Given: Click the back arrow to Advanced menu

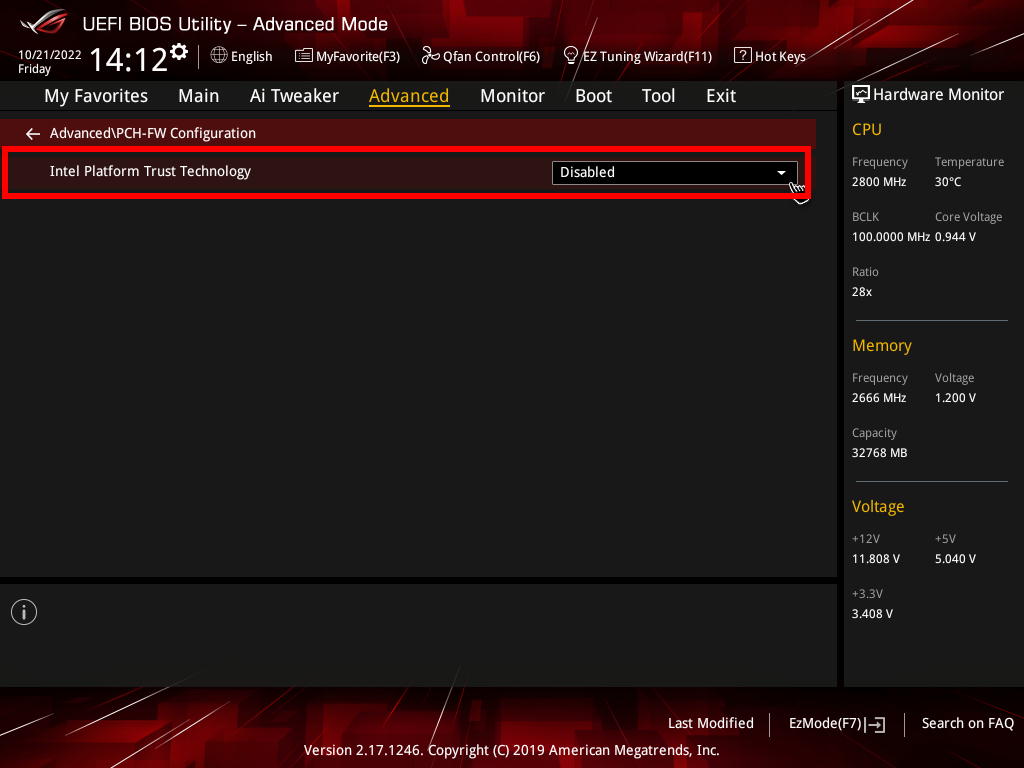Looking at the screenshot, I should pos(33,134).
